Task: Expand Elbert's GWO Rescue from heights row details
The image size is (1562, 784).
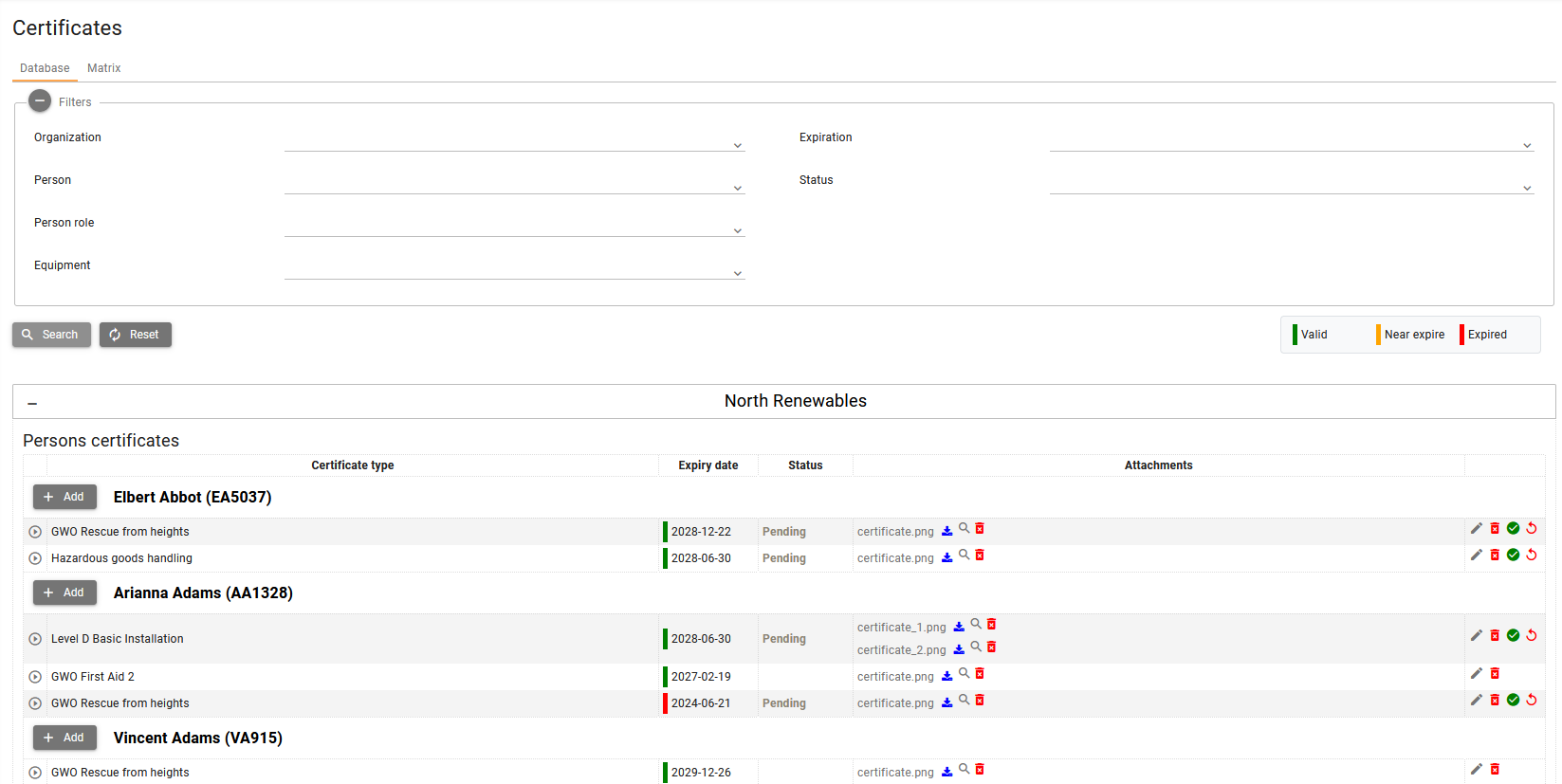Action: 35,532
